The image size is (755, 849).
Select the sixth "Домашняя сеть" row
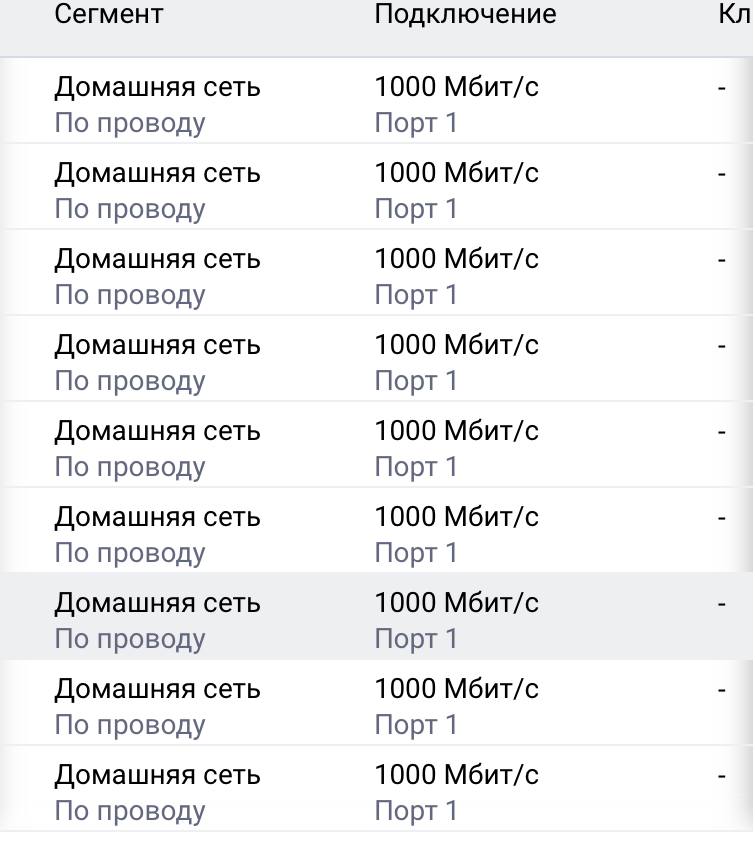tap(157, 517)
